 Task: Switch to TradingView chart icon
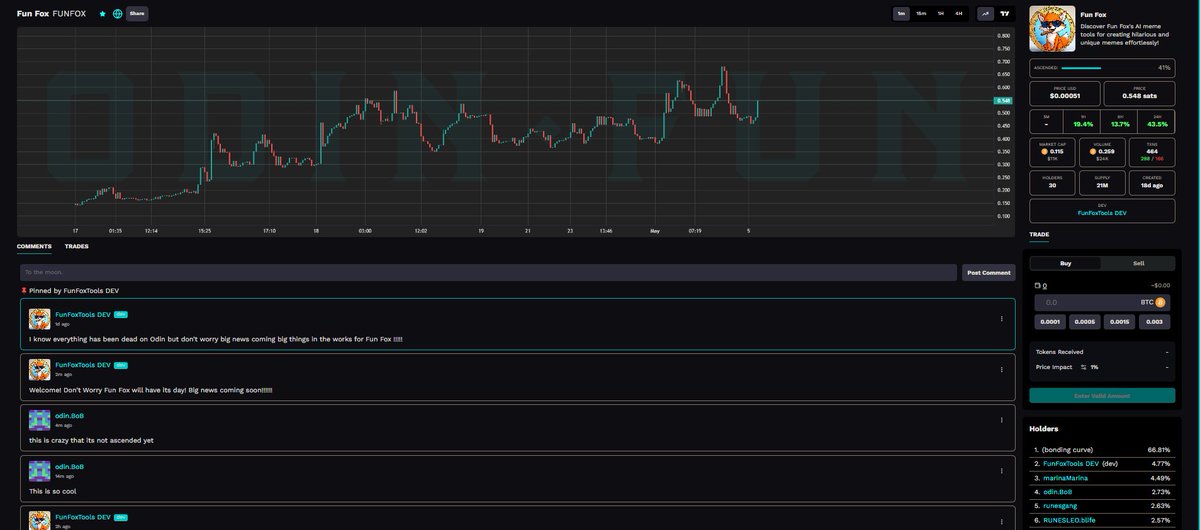[x=1005, y=14]
